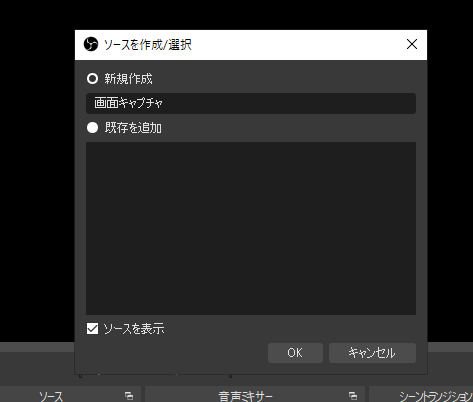The height and width of the screenshot is (402, 473).
Task: Click the existing sources list area
Action: point(251,228)
